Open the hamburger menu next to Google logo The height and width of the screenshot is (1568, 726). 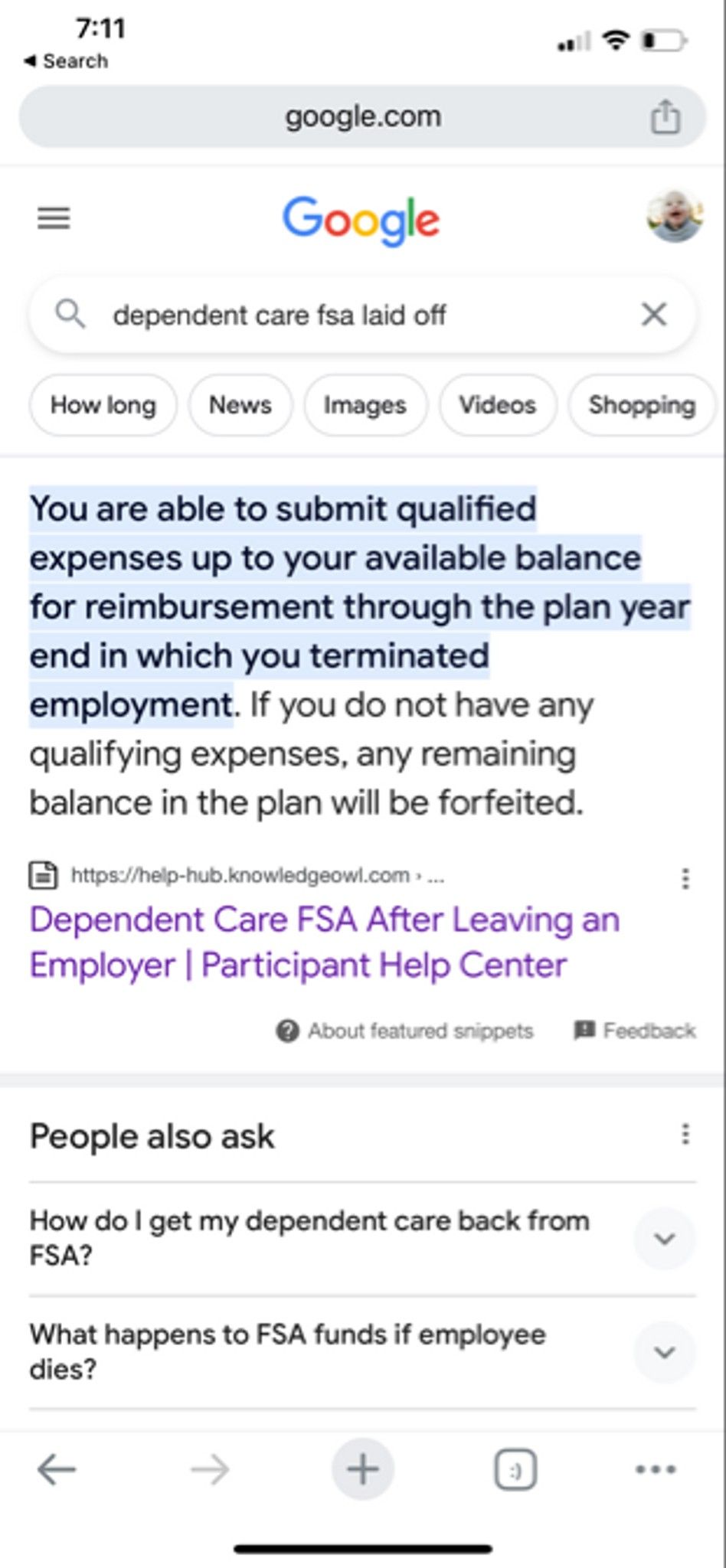coord(54,218)
